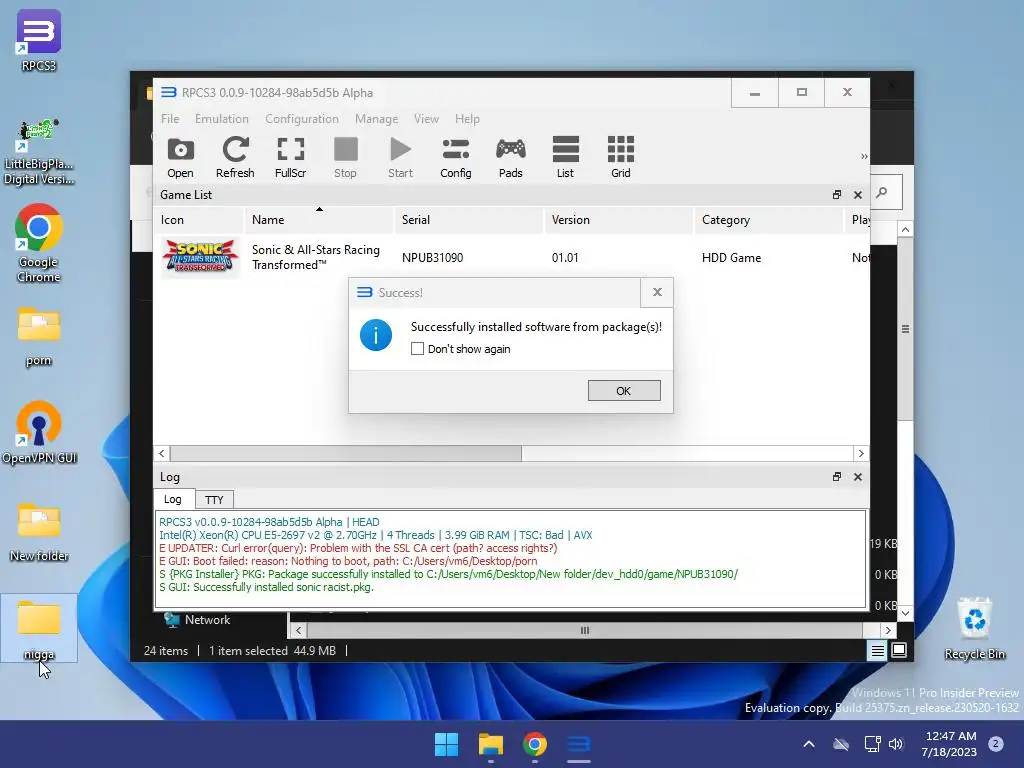Viewport: 1024px width, 768px height.
Task: Click the Icon column header
Action: [199, 220]
